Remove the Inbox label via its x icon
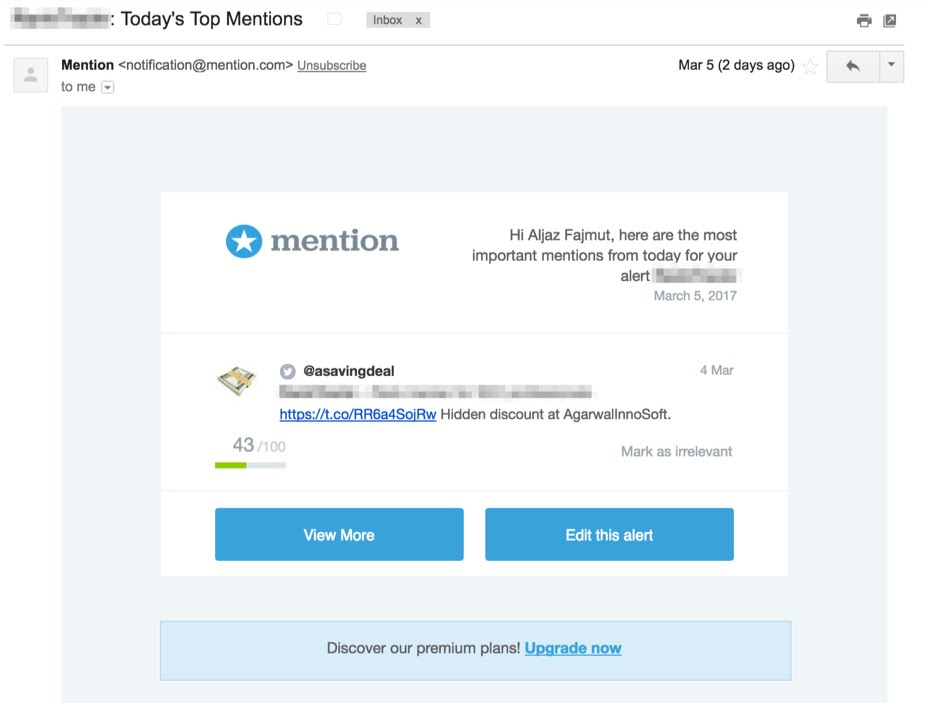This screenshot has height=703, width=930. 418,19
